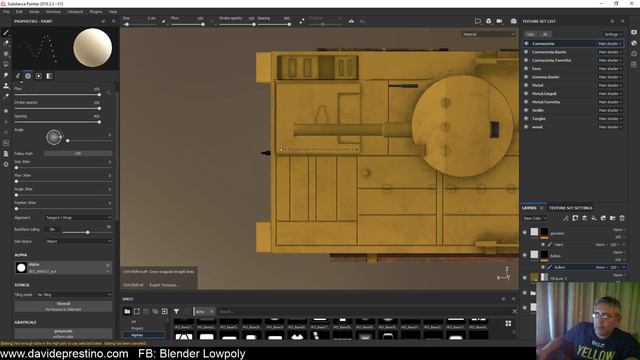The width and height of the screenshot is (640, 360).
Task: Open Main shader dropdown for wood
Action: (610, 127)
